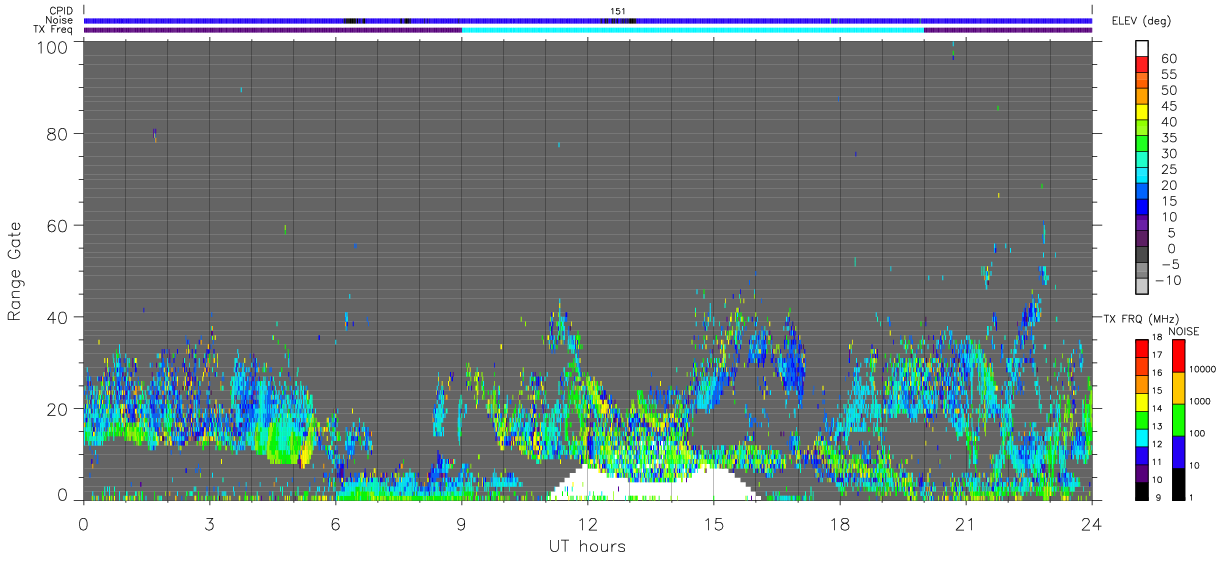The height and width of the screenshot is (567, 1228).
Task: Click the '40' tick label on the Range Gate axis
Action: point(57,317)
